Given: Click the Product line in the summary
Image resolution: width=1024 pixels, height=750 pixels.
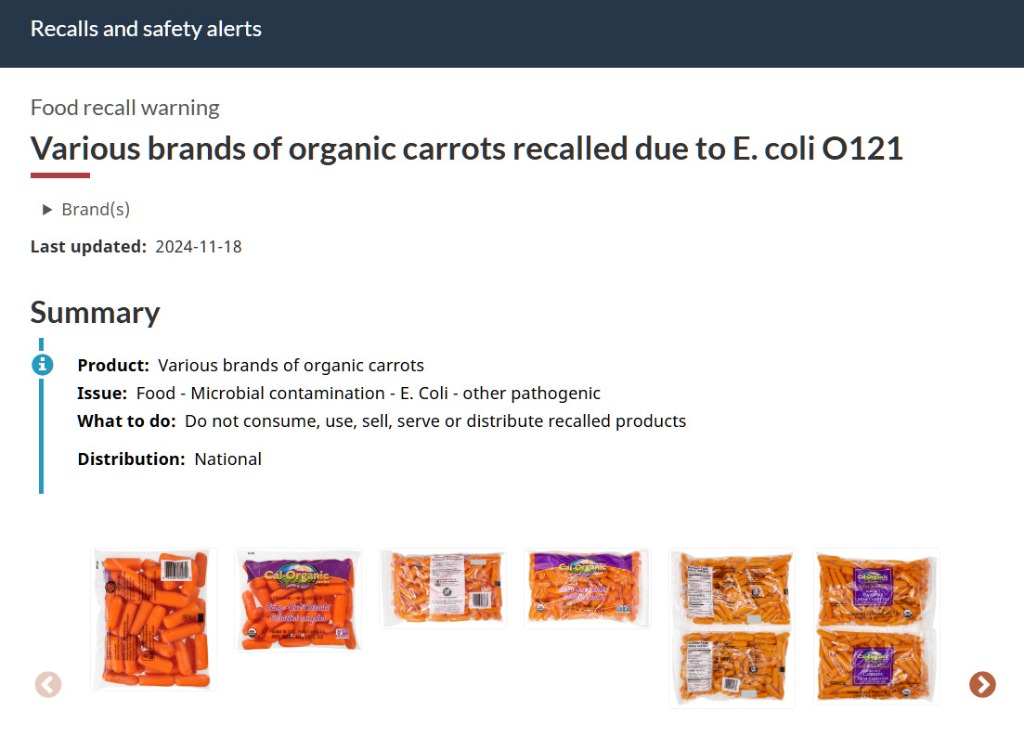Looking at the screenshot, I should [x=251, y=365].
